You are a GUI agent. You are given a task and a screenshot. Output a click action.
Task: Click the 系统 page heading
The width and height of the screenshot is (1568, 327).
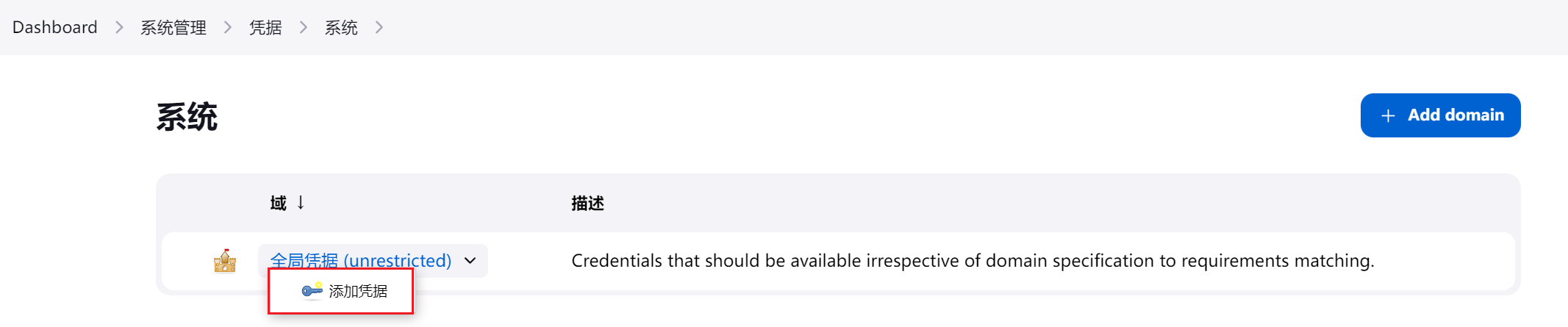pyautogui.click(x=187, y=117)
